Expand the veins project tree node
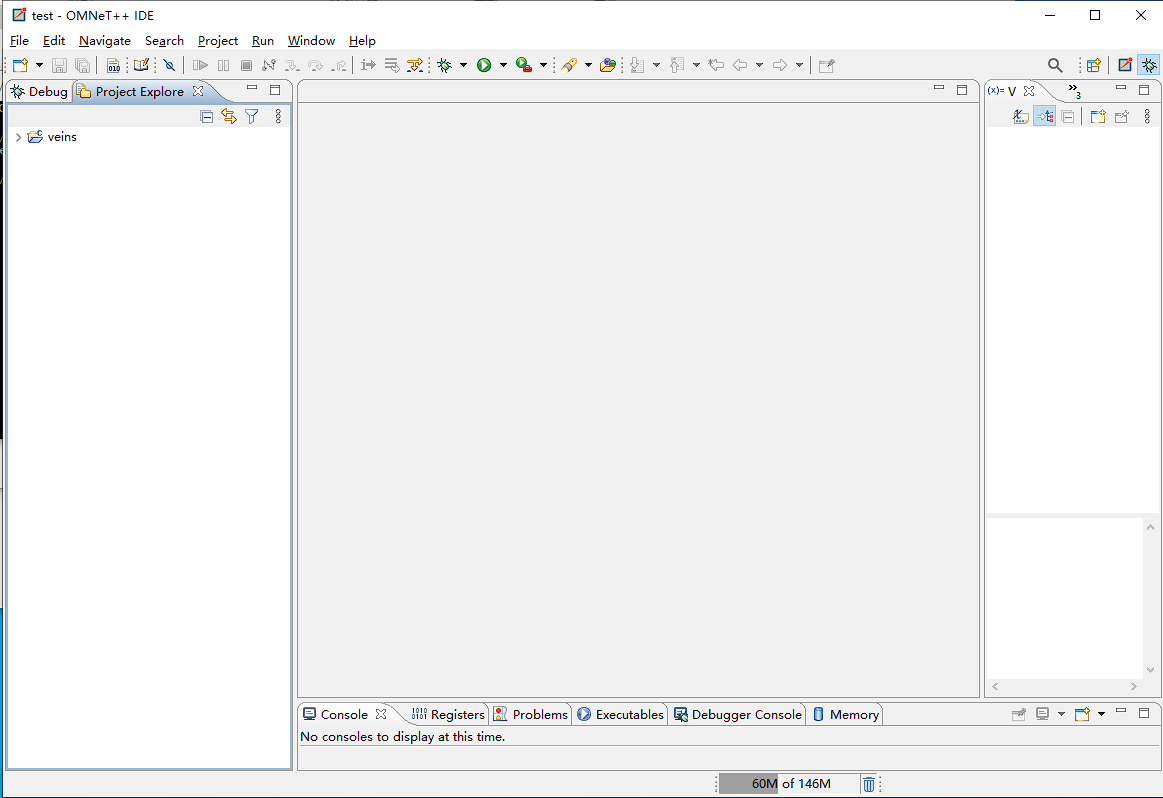This screenshot has height=798, width=1163. click(18, 137)
